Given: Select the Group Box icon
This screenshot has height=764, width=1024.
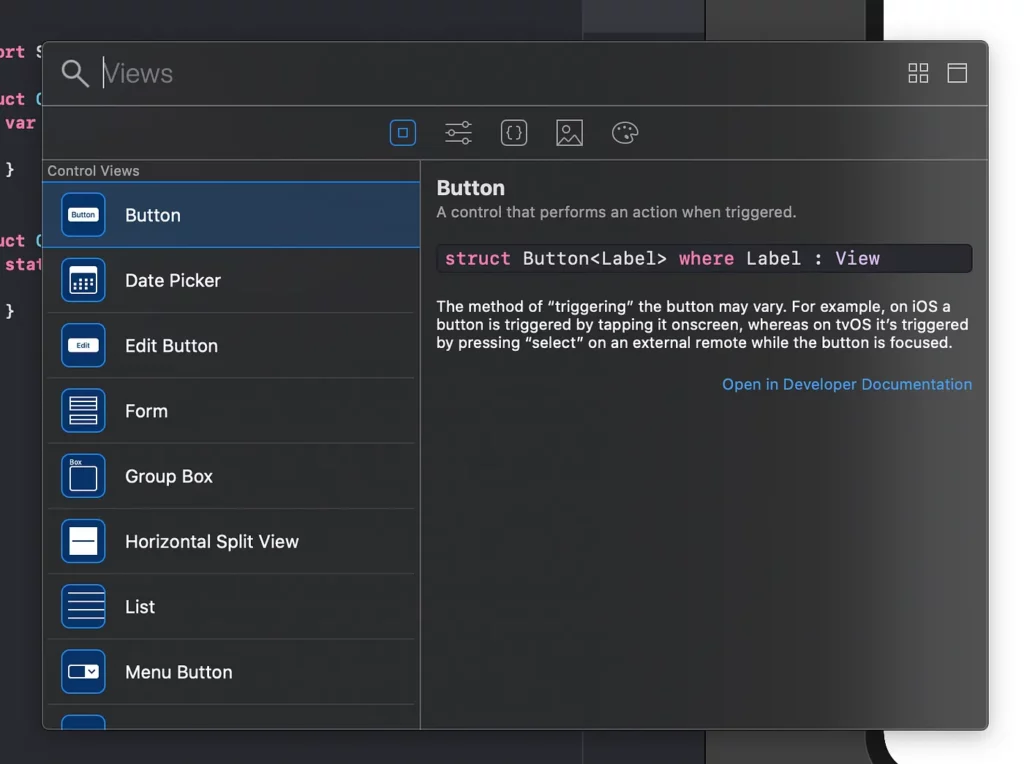Looking at the screenshot, I should 83,476.
